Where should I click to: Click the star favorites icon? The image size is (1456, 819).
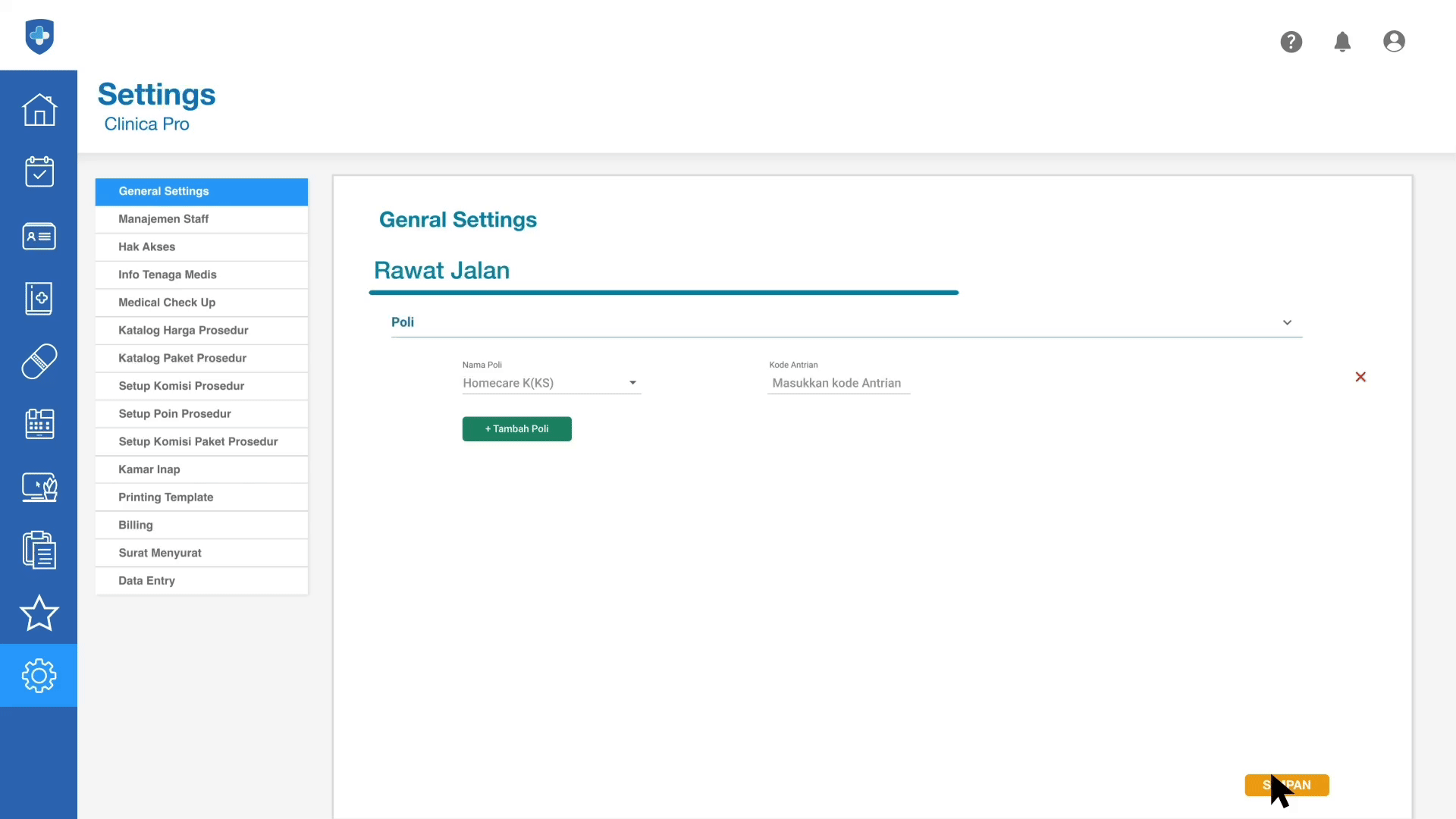click(39, 613)
